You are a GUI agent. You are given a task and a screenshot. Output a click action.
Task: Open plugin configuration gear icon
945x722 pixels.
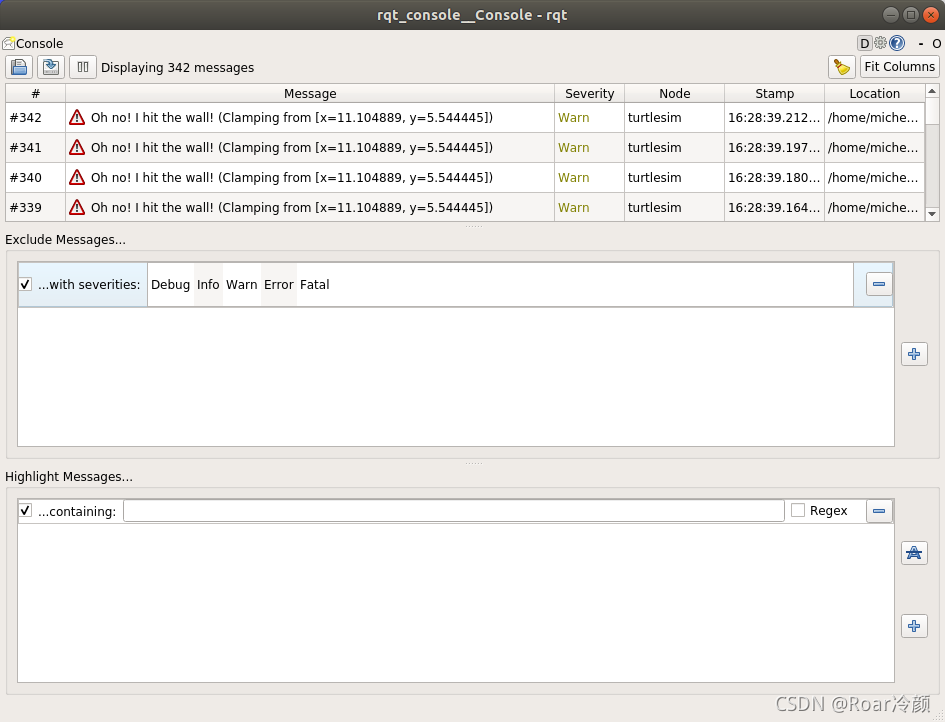881,43
